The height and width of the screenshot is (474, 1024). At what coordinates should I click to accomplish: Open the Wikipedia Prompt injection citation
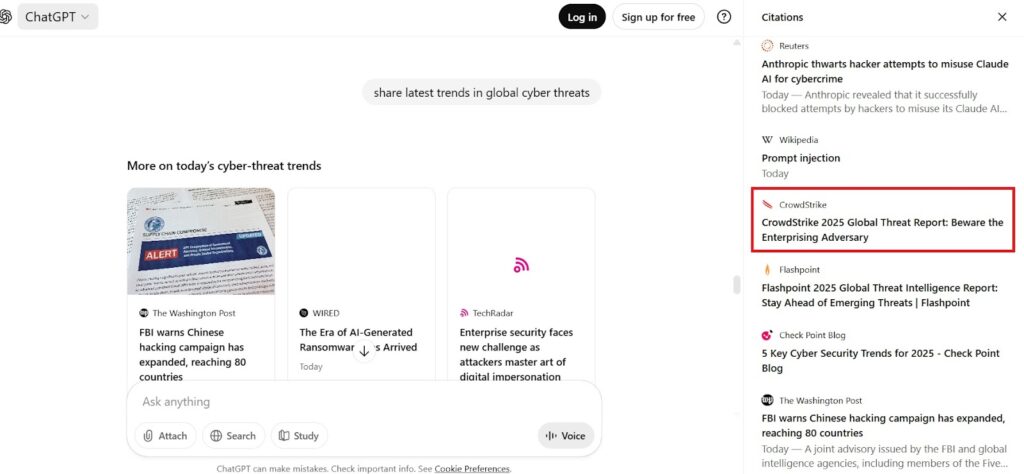pos(885,157)
